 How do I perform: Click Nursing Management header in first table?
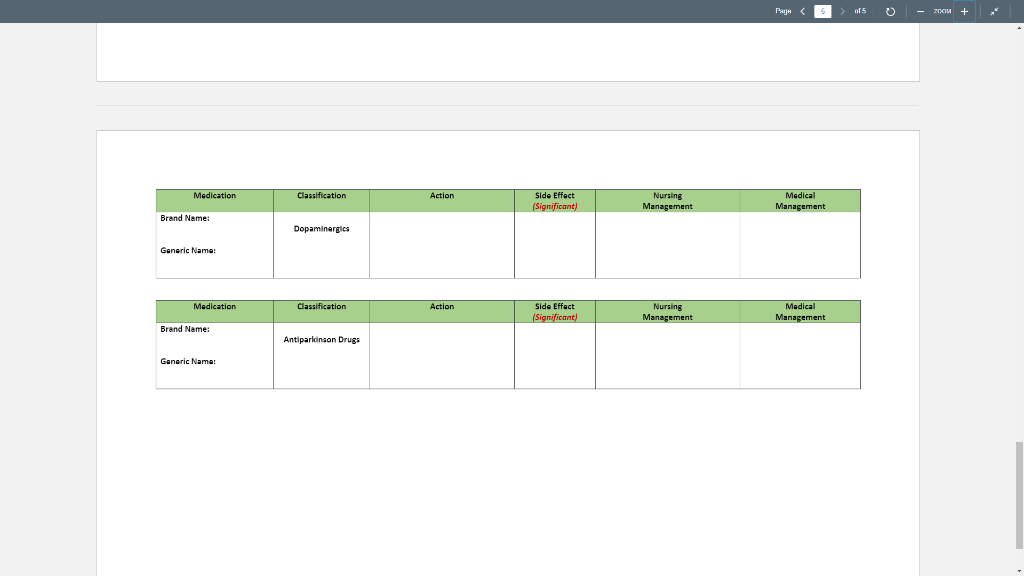coord(667,200)
